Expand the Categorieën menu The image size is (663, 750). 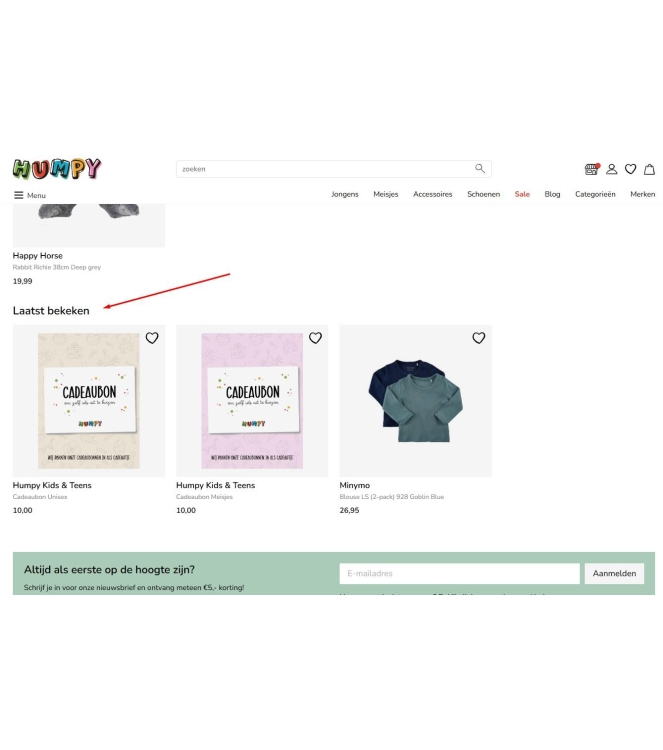595,194
